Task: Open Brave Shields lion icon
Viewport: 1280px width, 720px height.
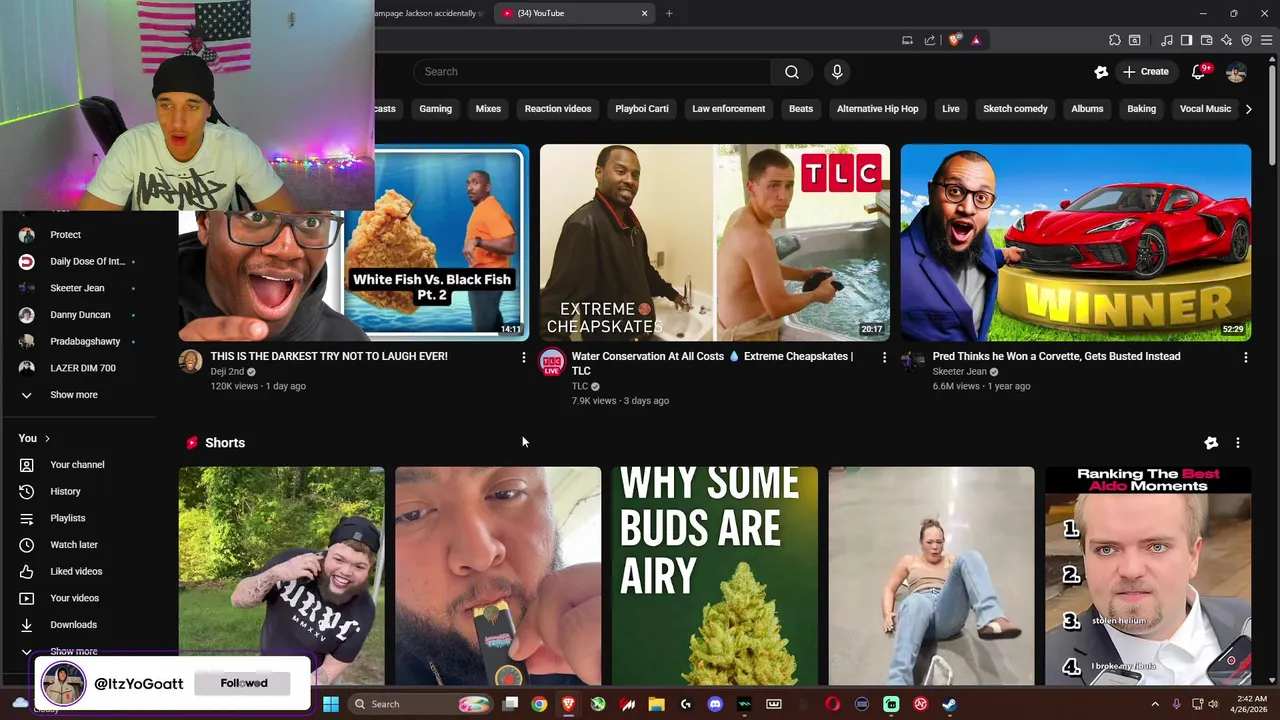Action: click(x=954, y=40)
